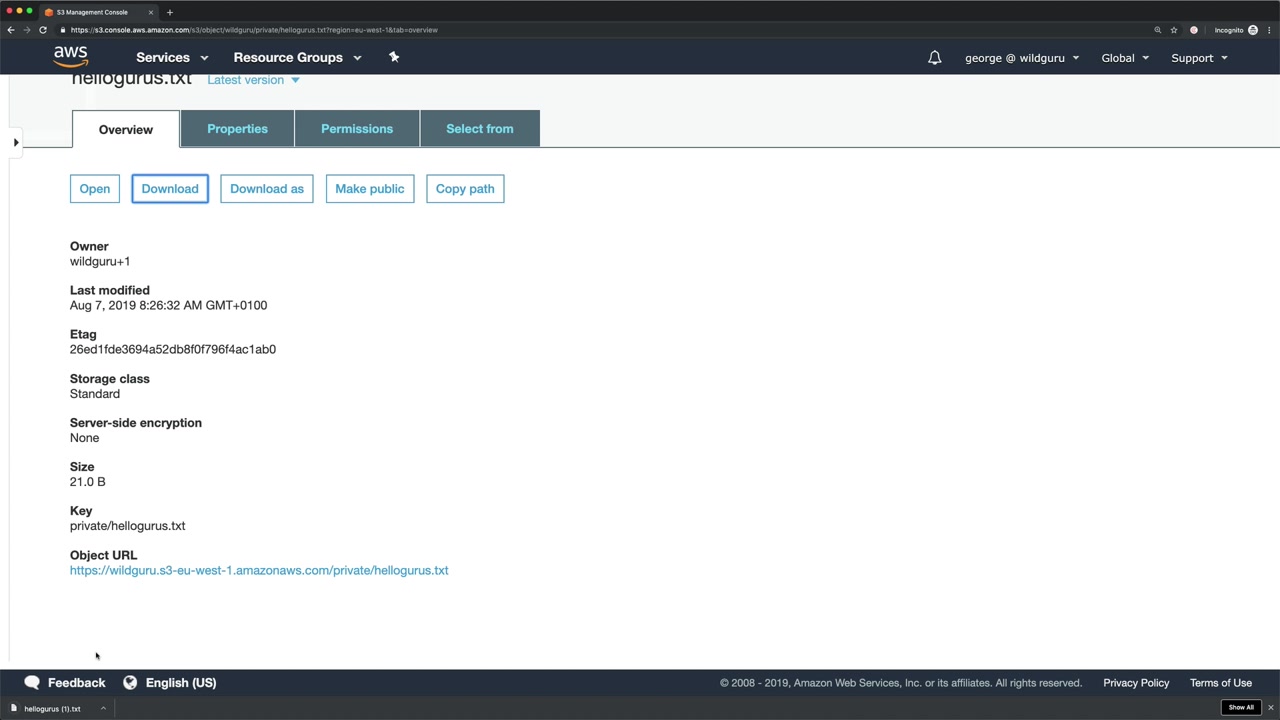Open a new browser tab with plus
The height and width of the screenshot is (720, 1280).
(x=170, y=12)
